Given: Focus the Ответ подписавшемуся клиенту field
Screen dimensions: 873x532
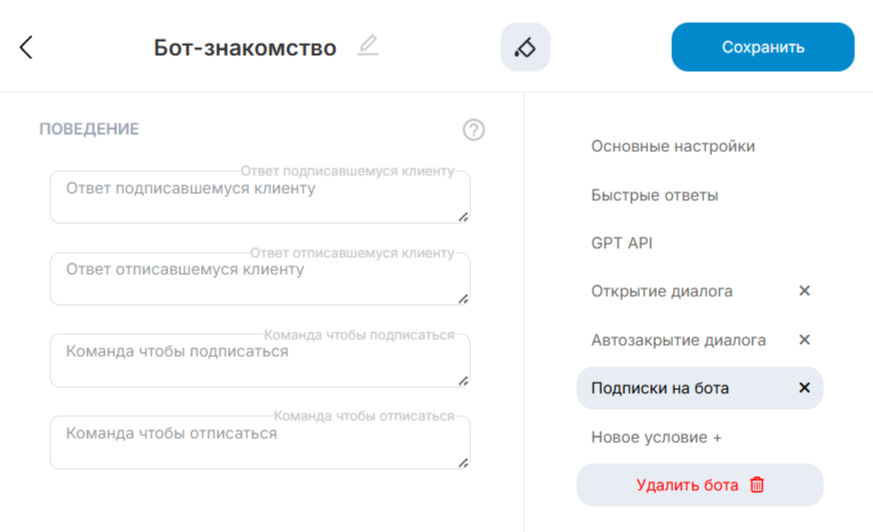Looking at the screenshot, I should 258,197.
